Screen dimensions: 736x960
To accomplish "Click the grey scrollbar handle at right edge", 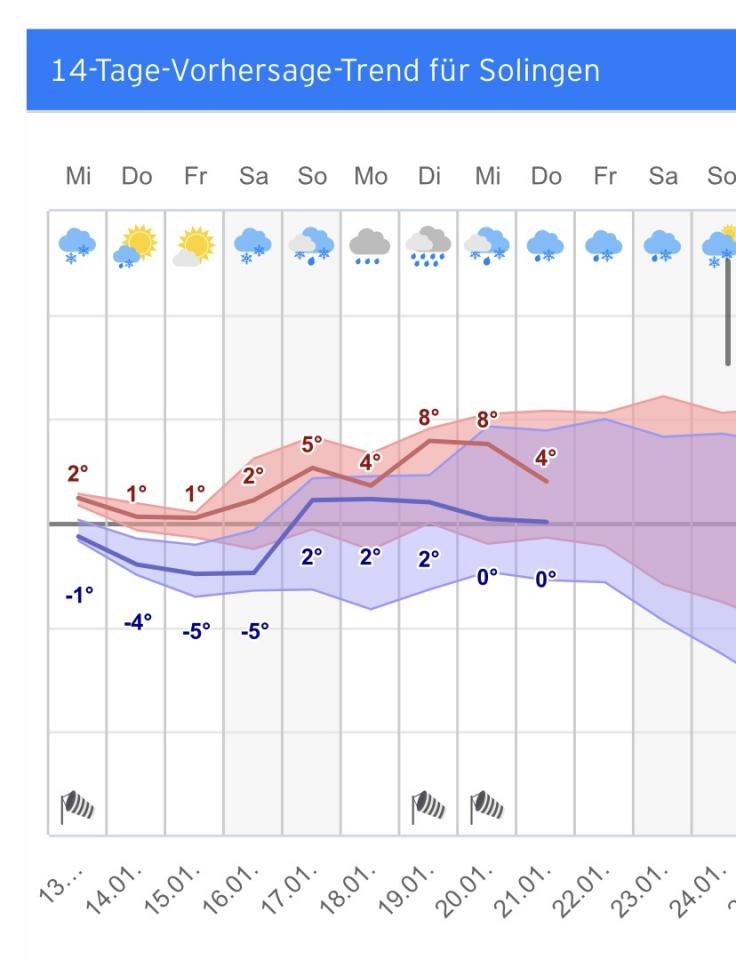I will pos(728,310).
